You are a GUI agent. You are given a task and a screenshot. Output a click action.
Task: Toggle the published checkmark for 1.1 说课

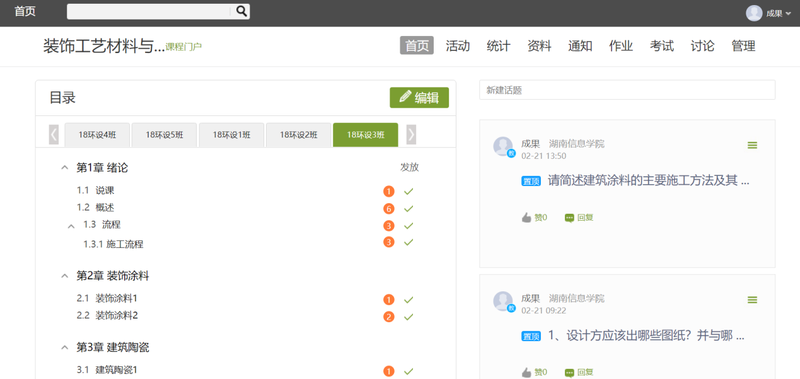pos(408,191)
